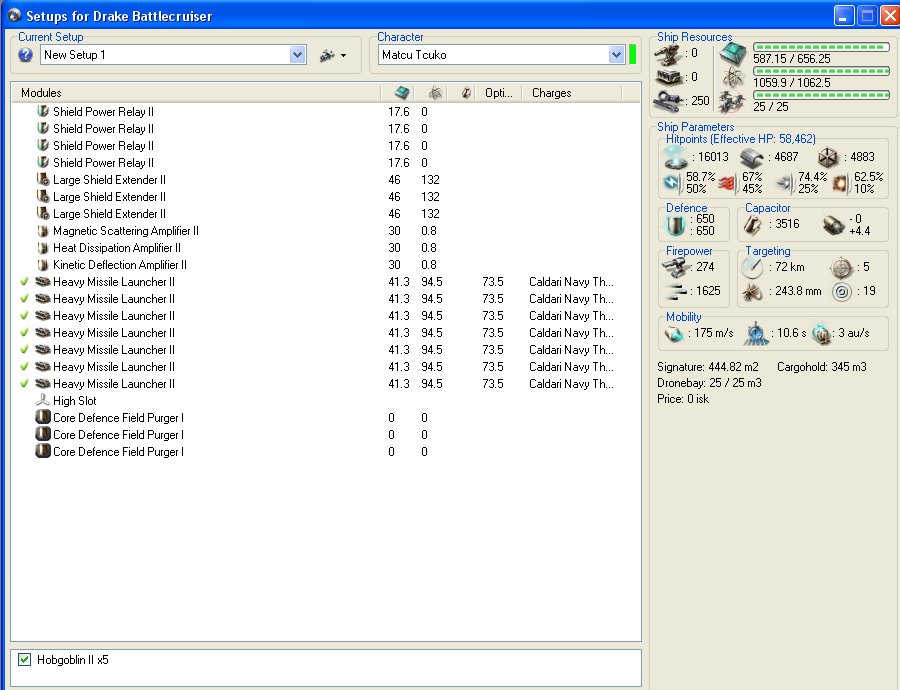The width and height of the screenshot is (900, 690).
Task: Click the launcher hardpoints icon in Ship Resources
Action: pyautogui.click(x=668, y=77)
